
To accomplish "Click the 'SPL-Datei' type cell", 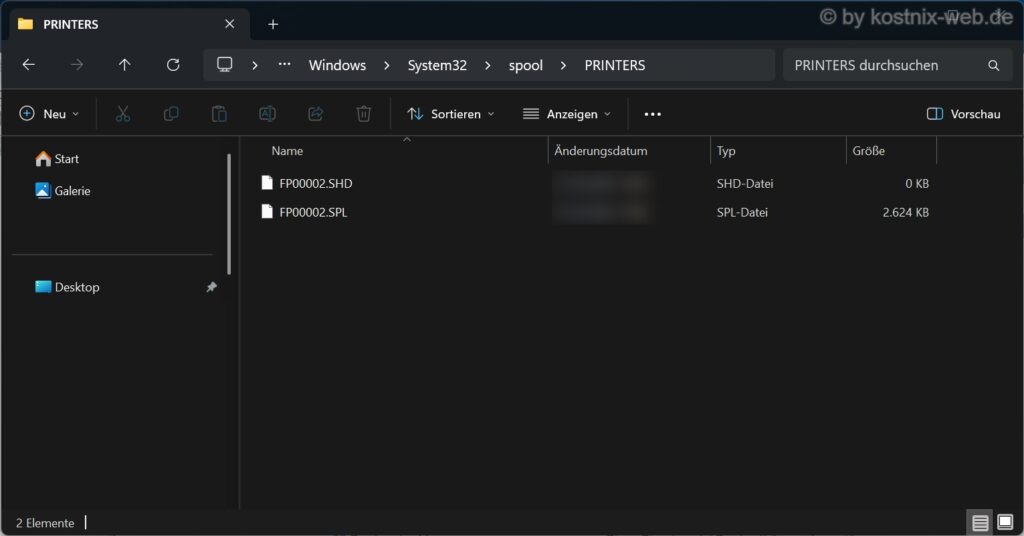I will click(742, 212).
